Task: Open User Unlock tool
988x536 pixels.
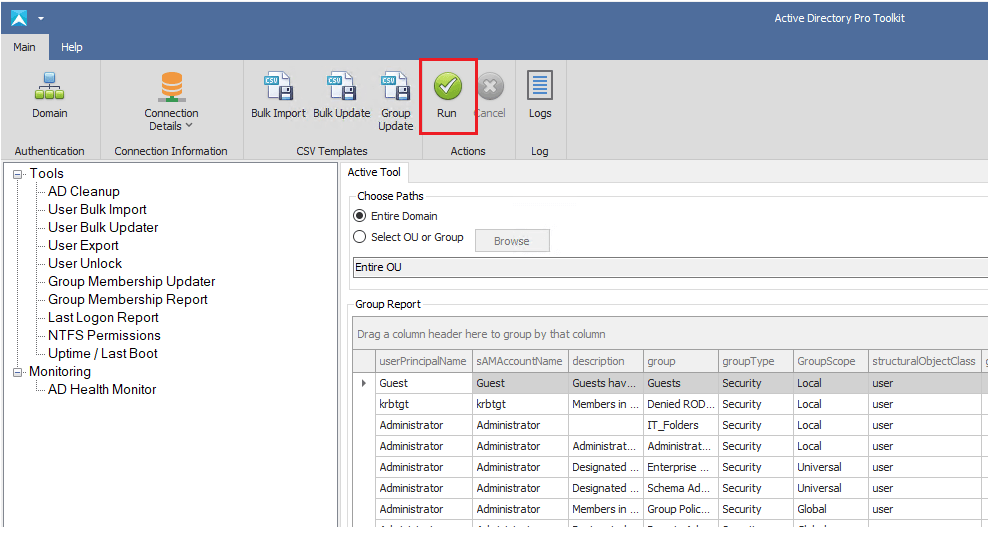Action: [x=85, y=263]
